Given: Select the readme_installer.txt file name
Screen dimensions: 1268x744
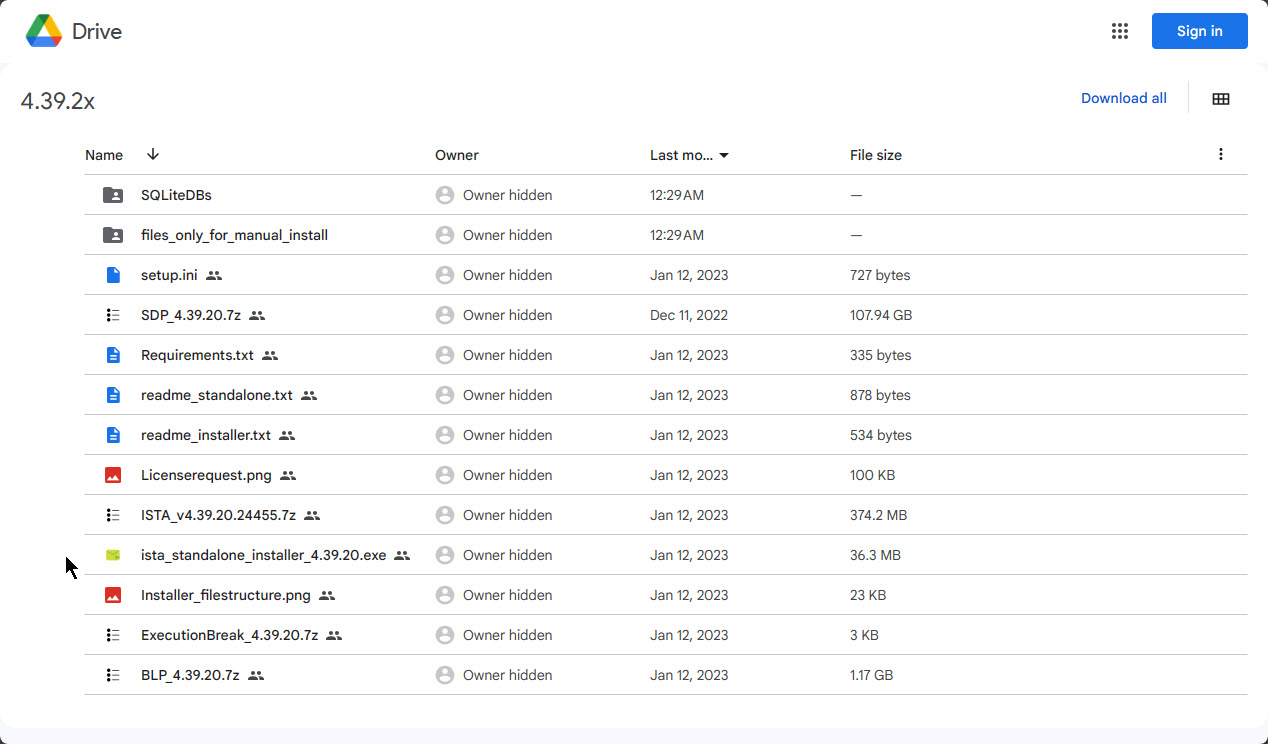Looking at the screenshot, I should point(206,435).
